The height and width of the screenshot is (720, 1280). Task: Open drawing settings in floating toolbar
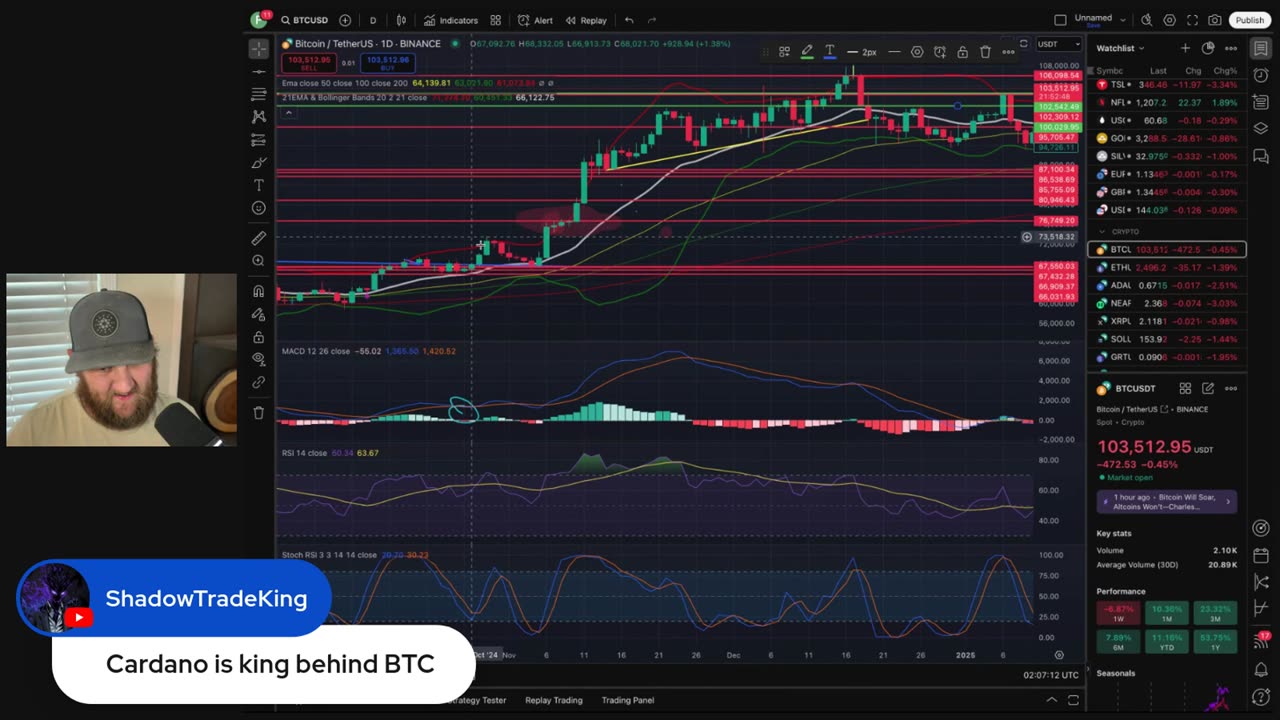click(x=917, y=52)
